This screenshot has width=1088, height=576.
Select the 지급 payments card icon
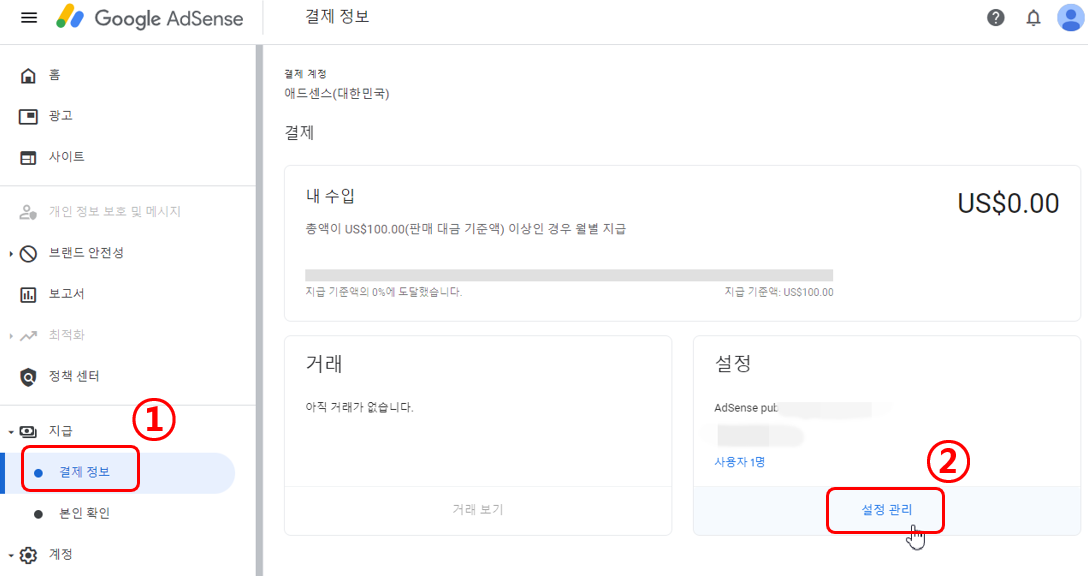pyautogui.click(x=30, y=430)
